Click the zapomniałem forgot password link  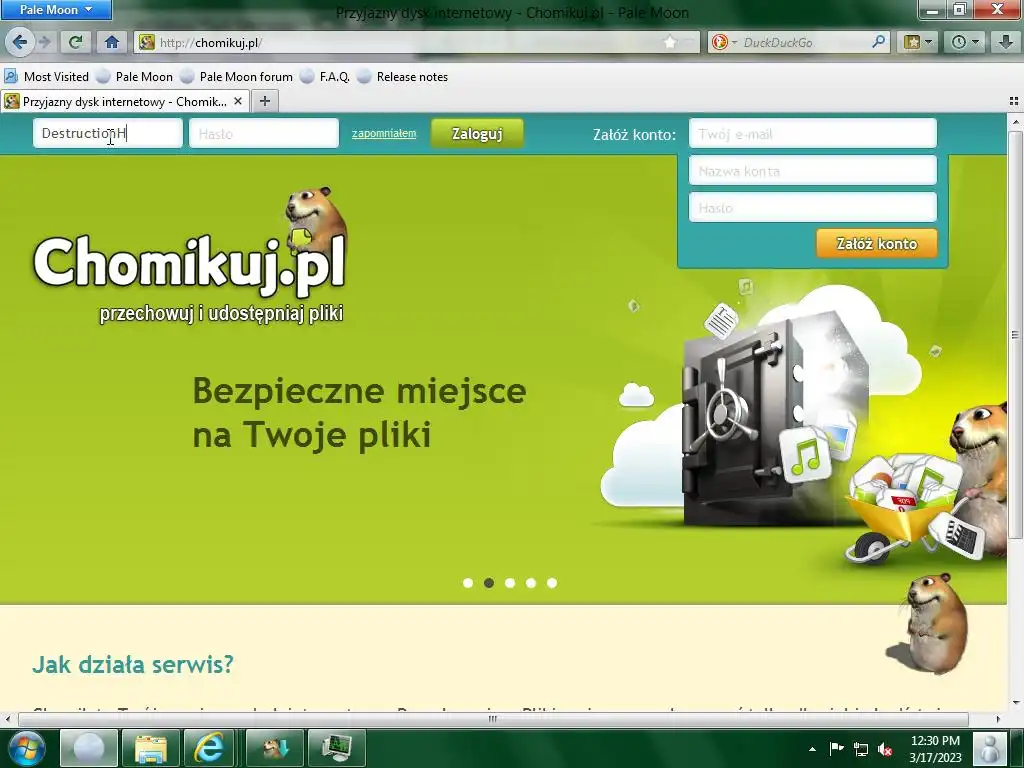click(x=384, y=133)
